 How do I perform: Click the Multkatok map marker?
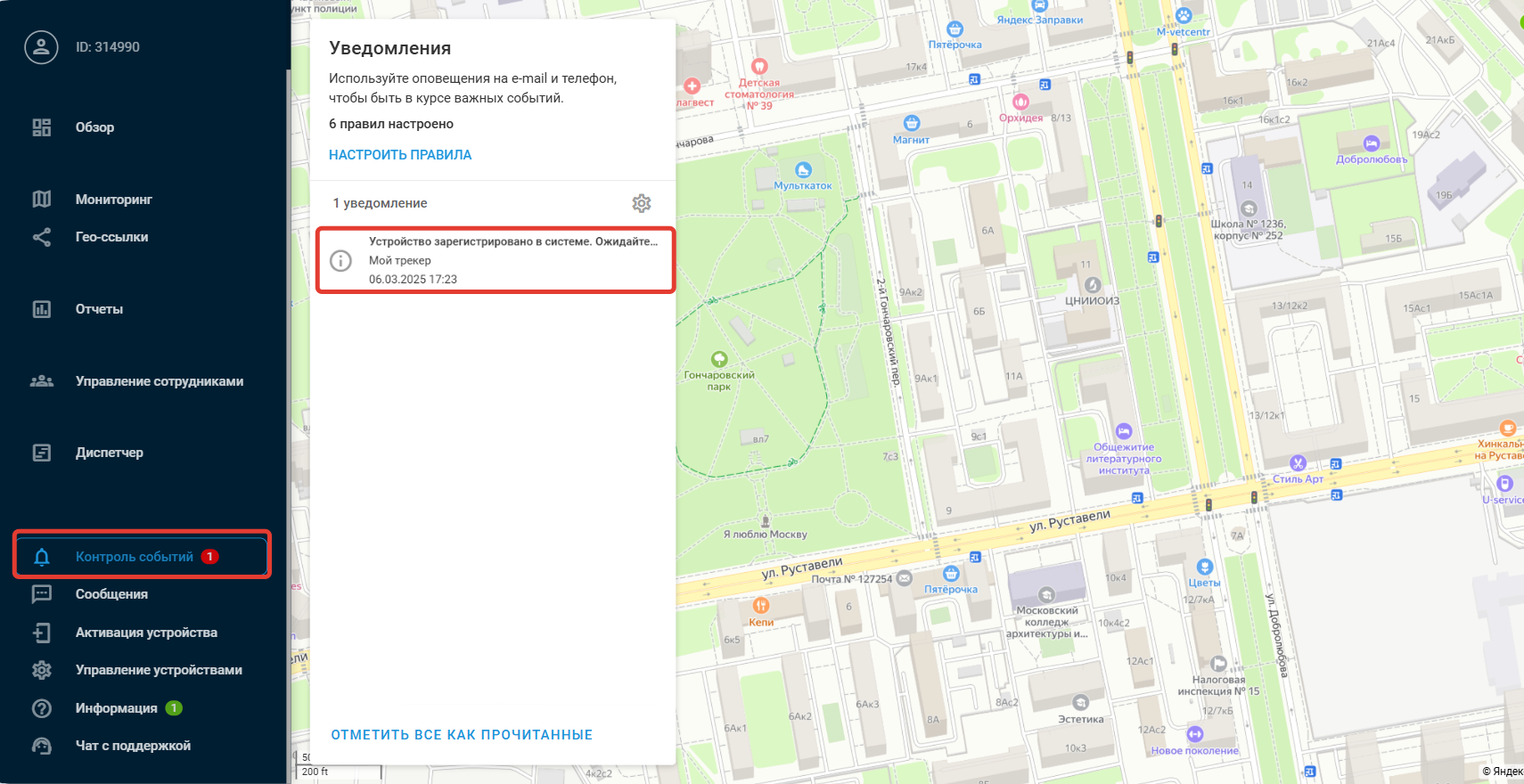(803, 170)
